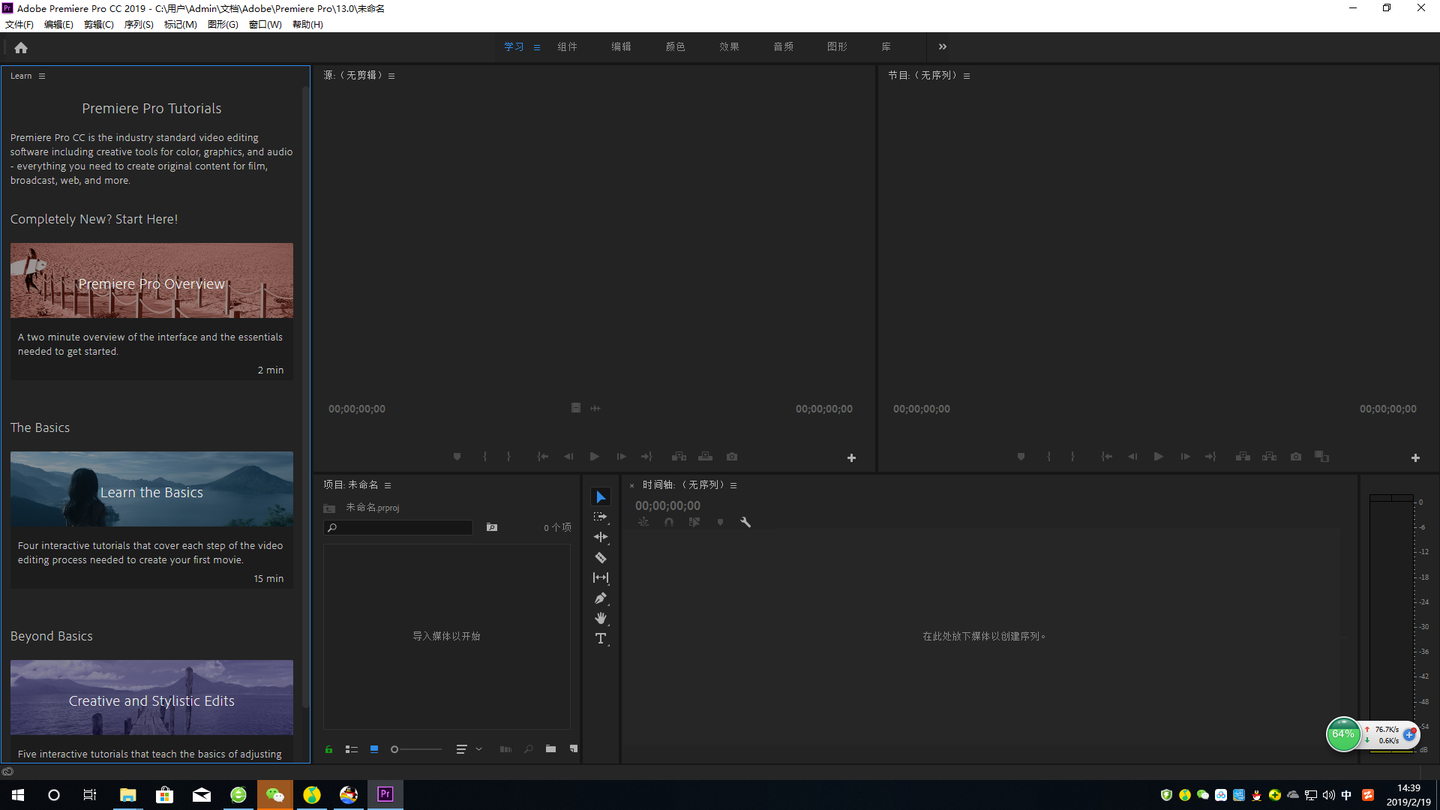Toggle Drag Video Only icon in Source monitor
1440x810 pixels.
576,408
